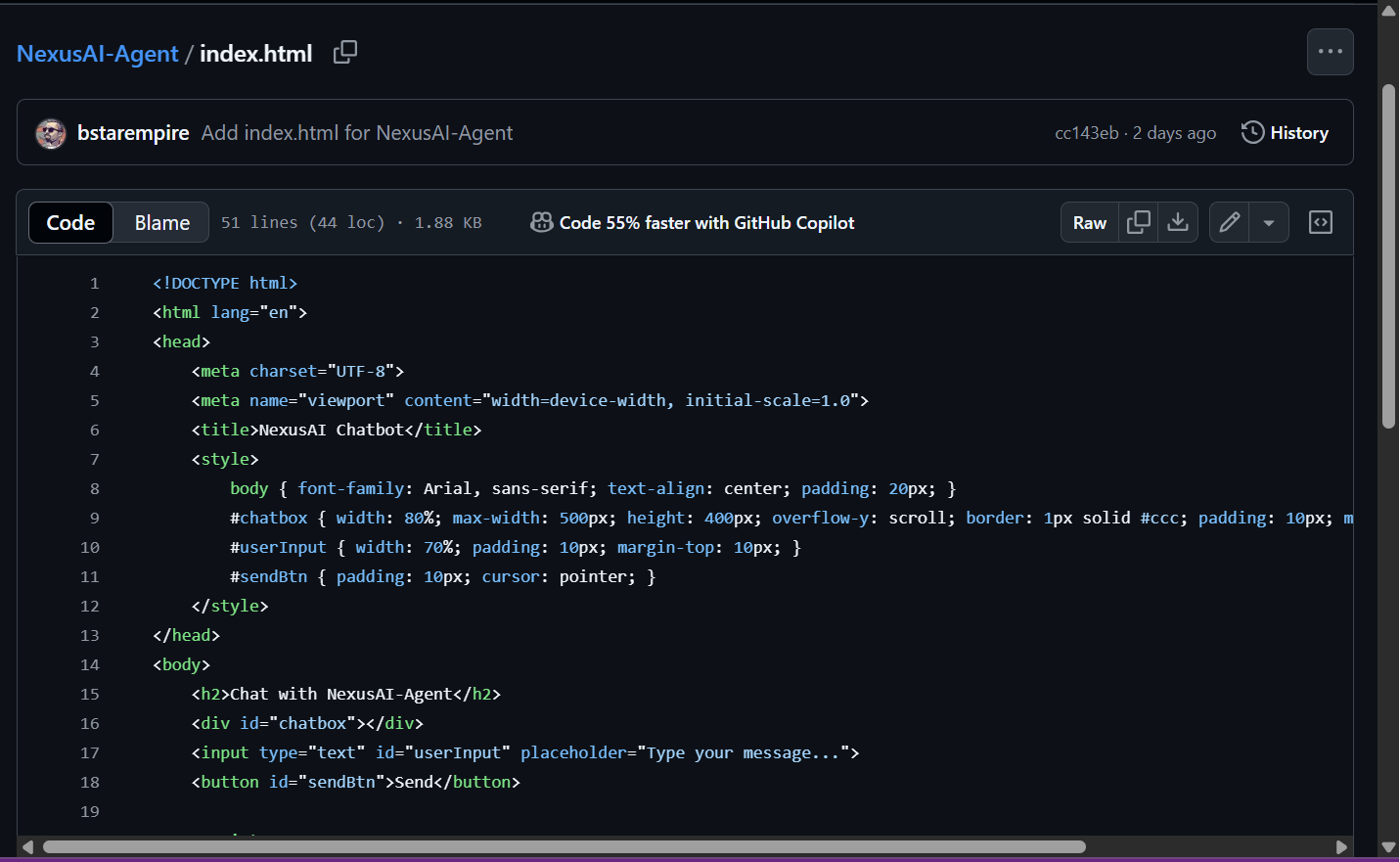
Task: Open commit message 'Add index.html for NexusAI-Agent'
Action: click(356, 133)
